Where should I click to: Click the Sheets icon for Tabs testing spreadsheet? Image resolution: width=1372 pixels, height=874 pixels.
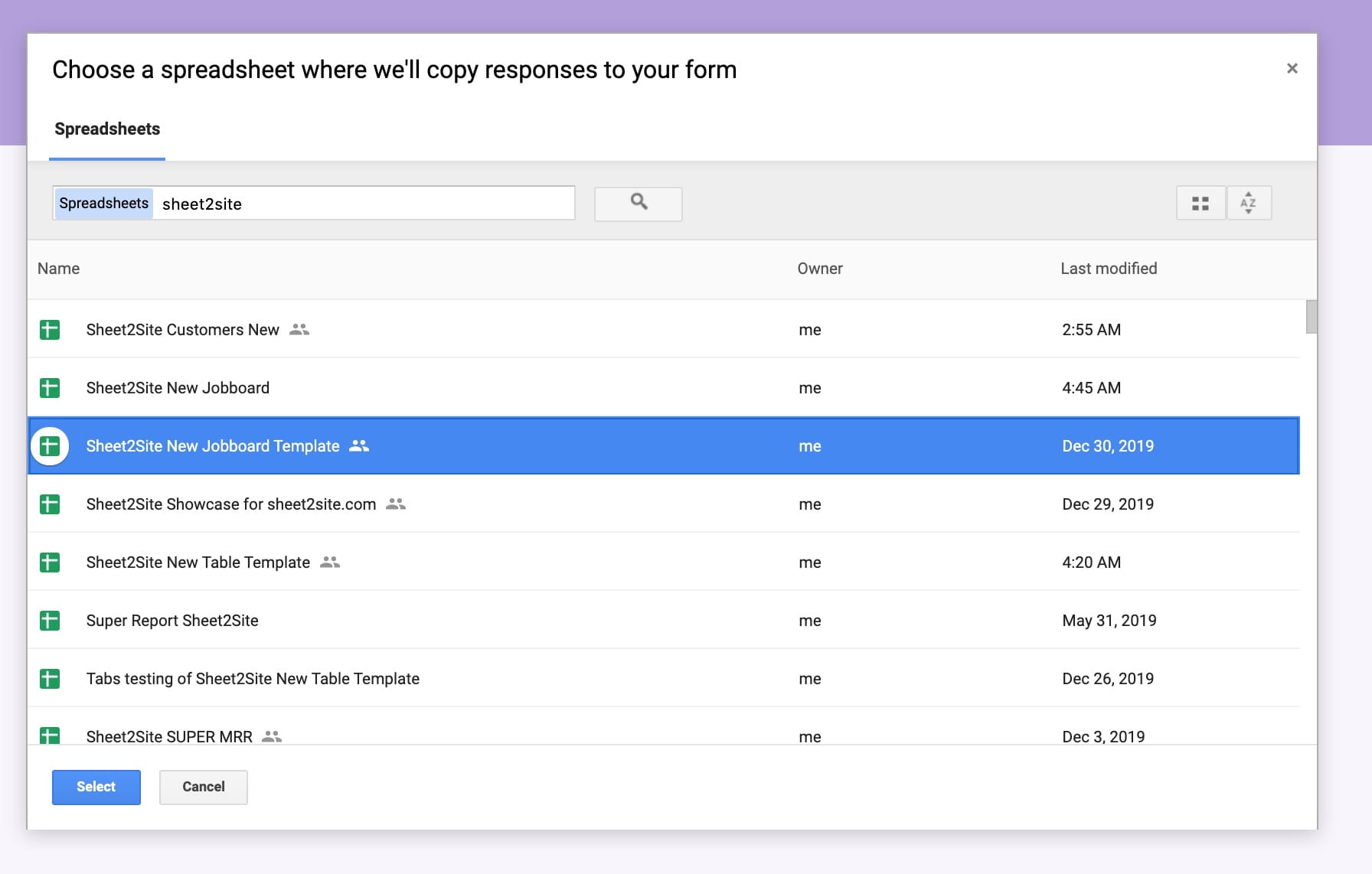pyautogui.click(x=50, y=679)
